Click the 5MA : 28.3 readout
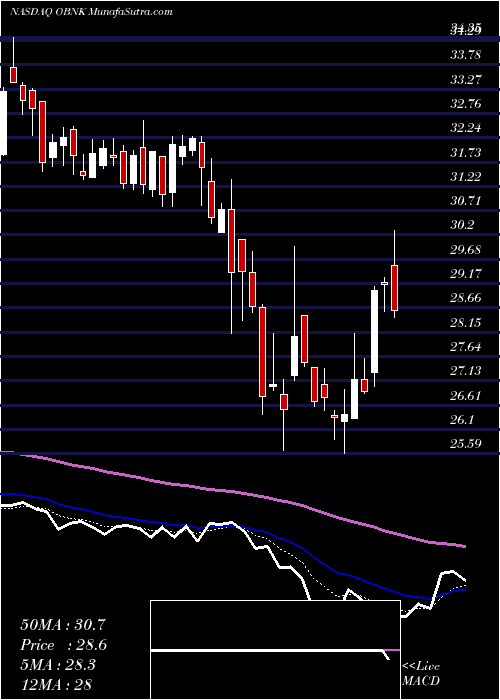The height and width of the screenshot is (700, 500). (x=59, y=665)
